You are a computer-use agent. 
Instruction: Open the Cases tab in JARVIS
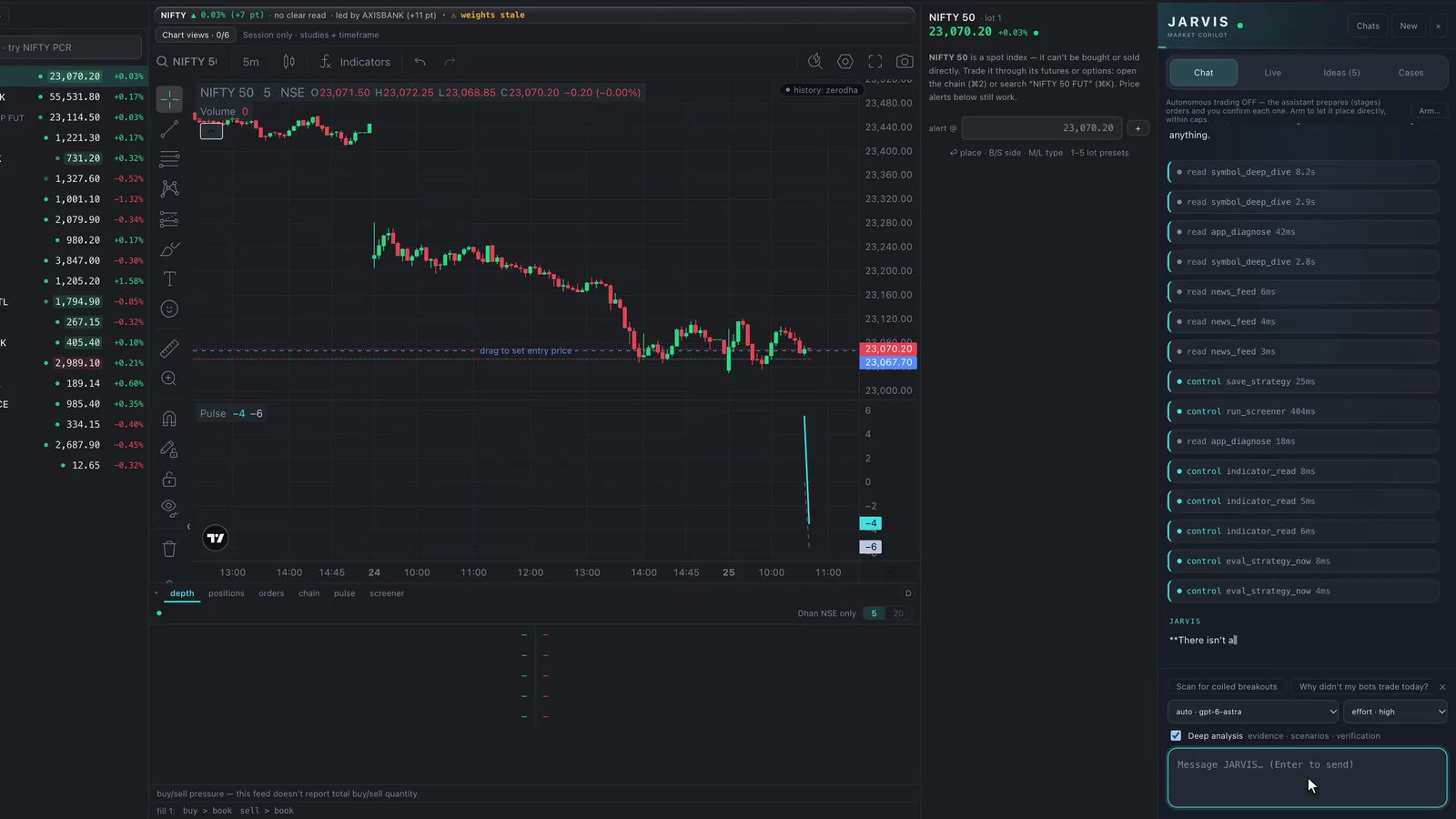coord(1411,73)
